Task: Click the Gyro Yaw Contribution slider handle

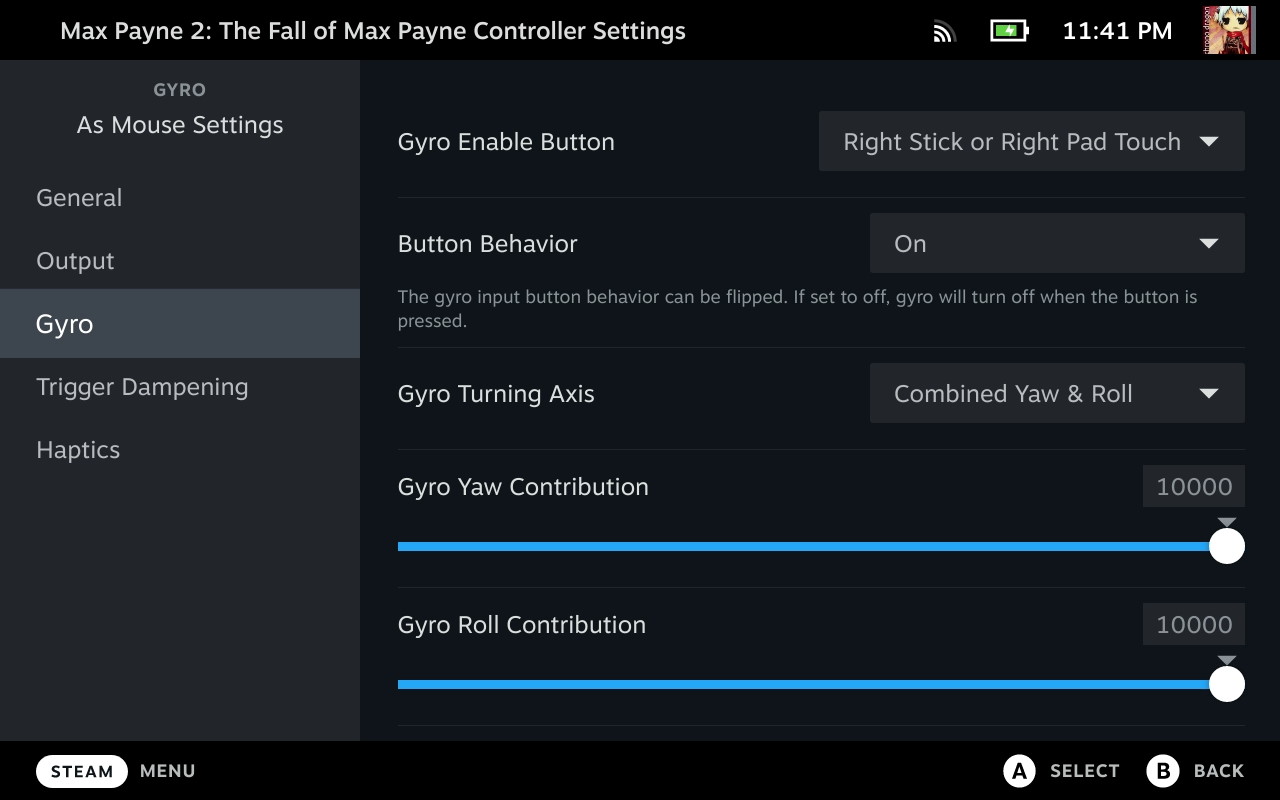Action: coord(1227,546)
